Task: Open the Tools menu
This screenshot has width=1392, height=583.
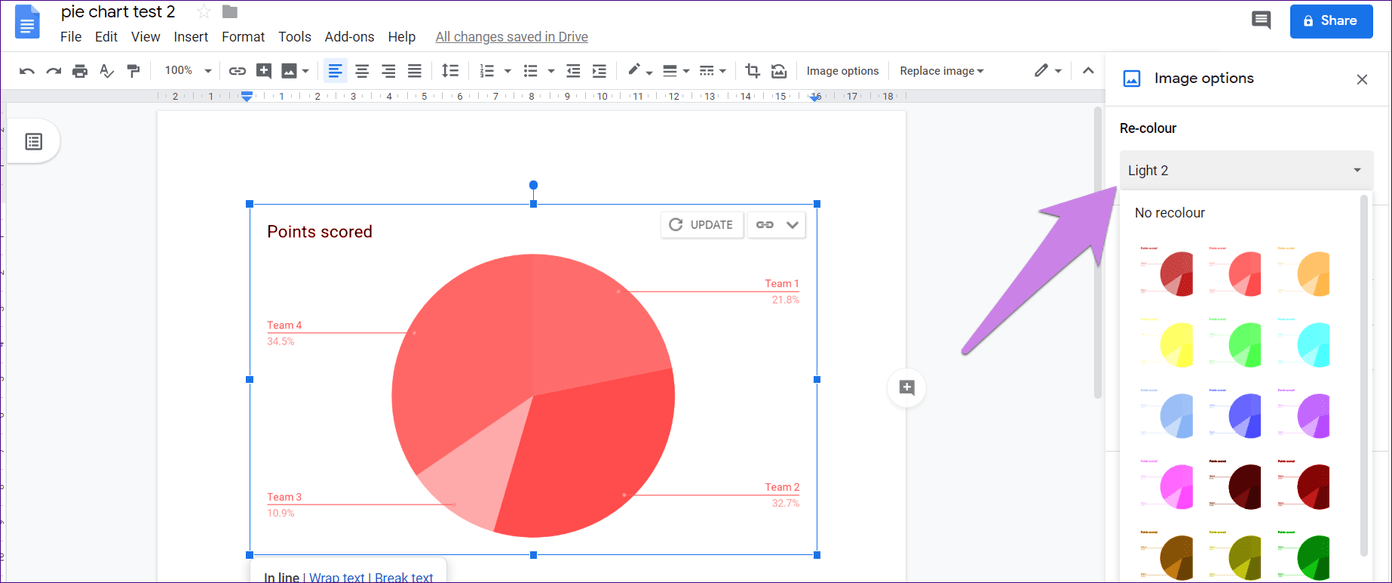Action: [x=295, y=37]
